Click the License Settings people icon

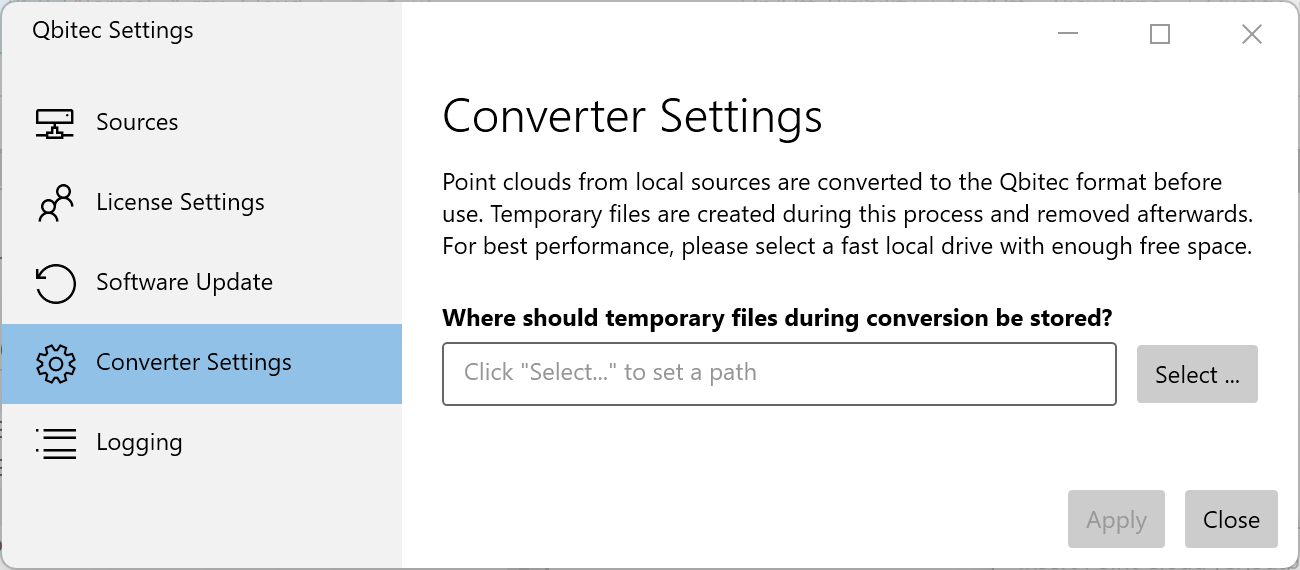56,203
